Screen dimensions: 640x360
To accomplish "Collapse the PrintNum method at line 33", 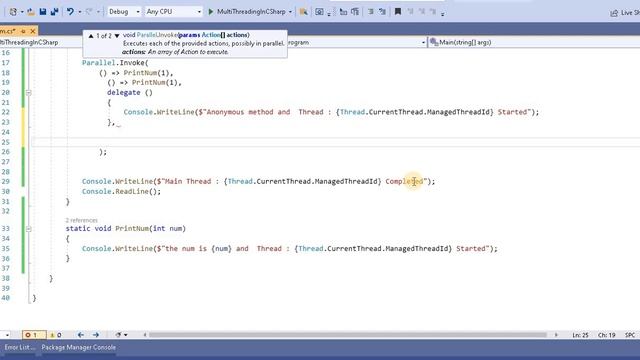I will point(29,229).
